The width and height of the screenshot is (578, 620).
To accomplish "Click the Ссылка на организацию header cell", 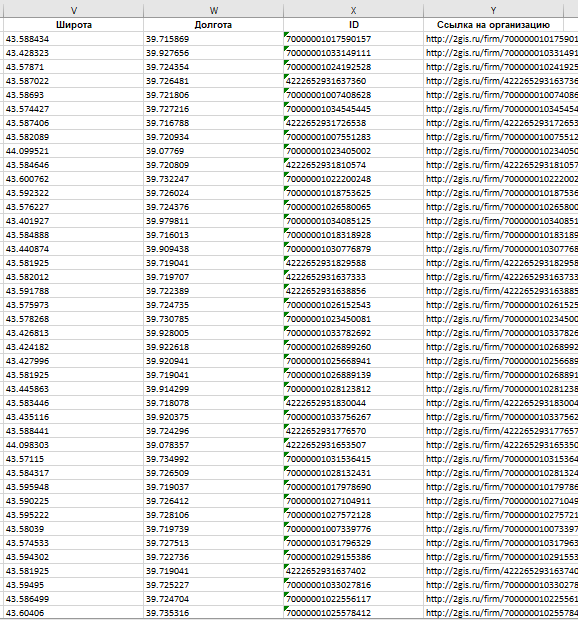I will coord(493,25).
